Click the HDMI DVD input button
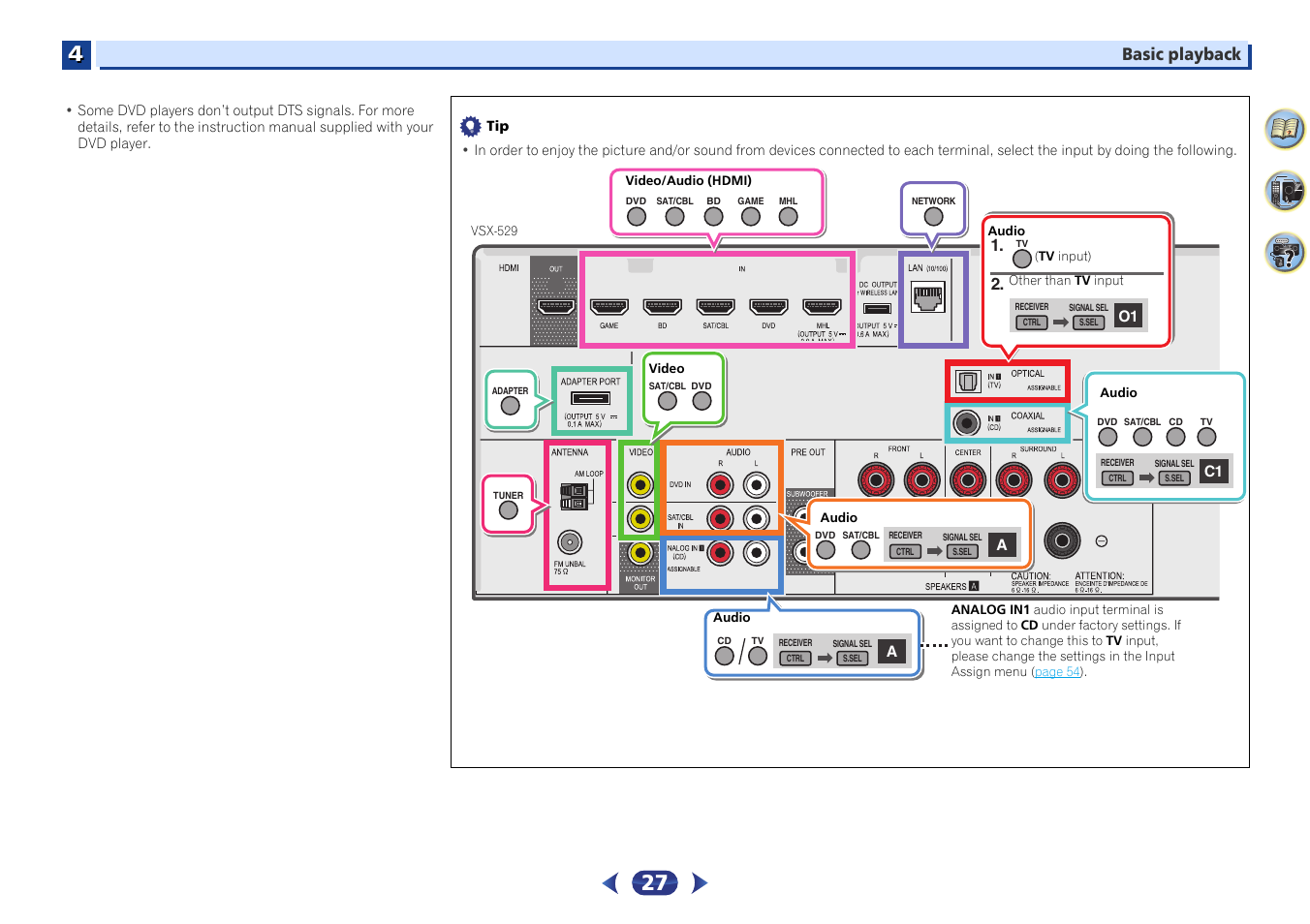The image size is (1310, 924). (x=636, y=216)
